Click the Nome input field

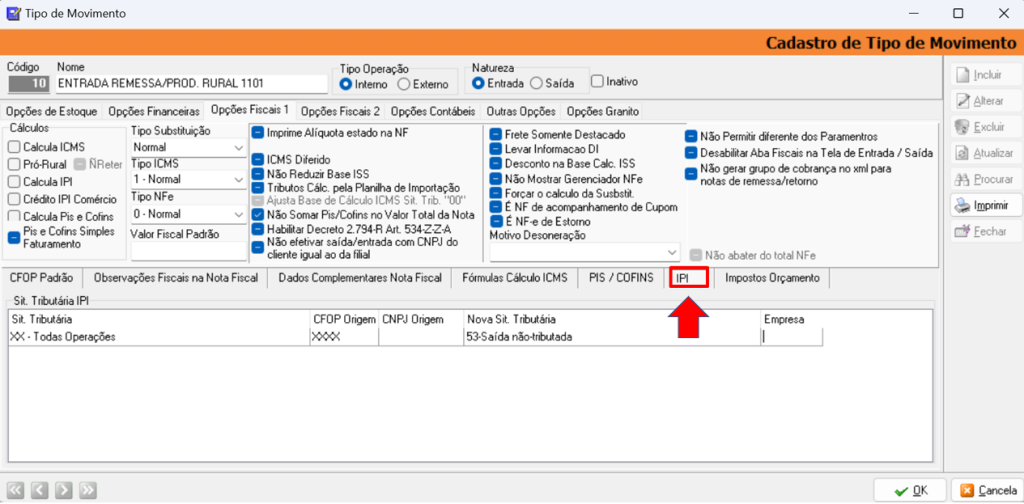(x=191, y=84)
